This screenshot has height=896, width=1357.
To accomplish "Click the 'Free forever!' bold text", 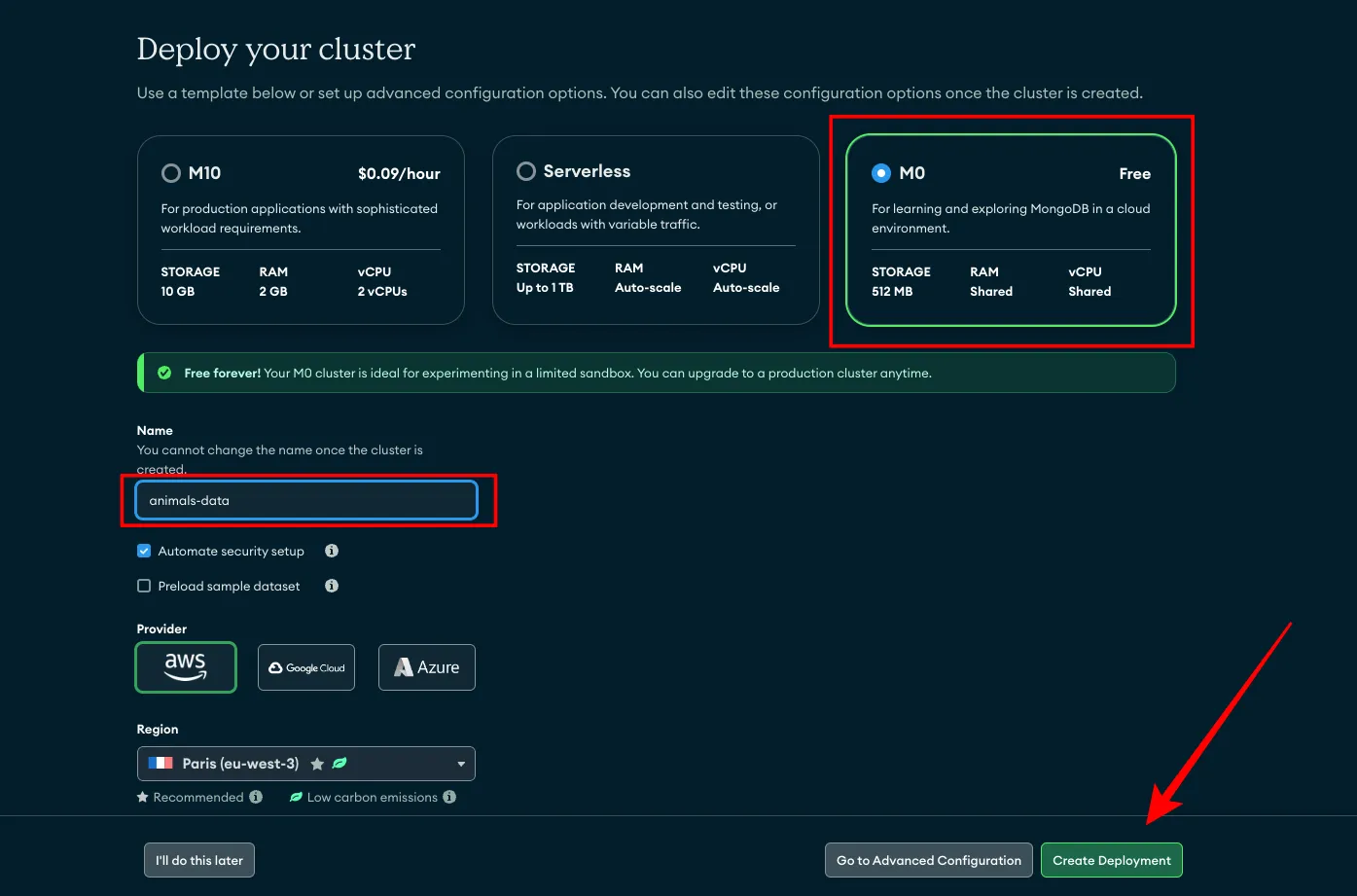I will 223,373.
